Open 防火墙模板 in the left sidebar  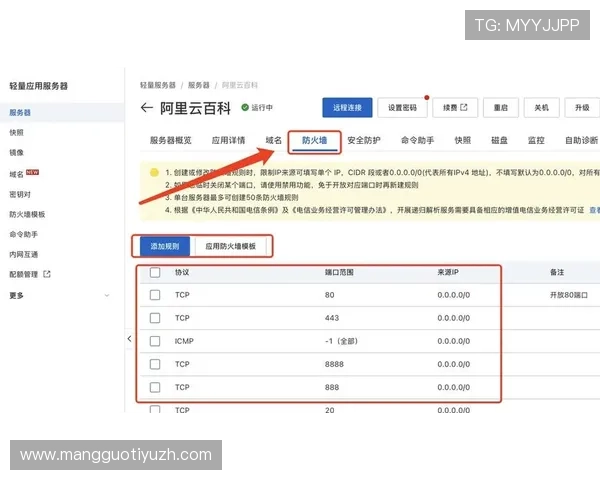click(x=27, y=214)
